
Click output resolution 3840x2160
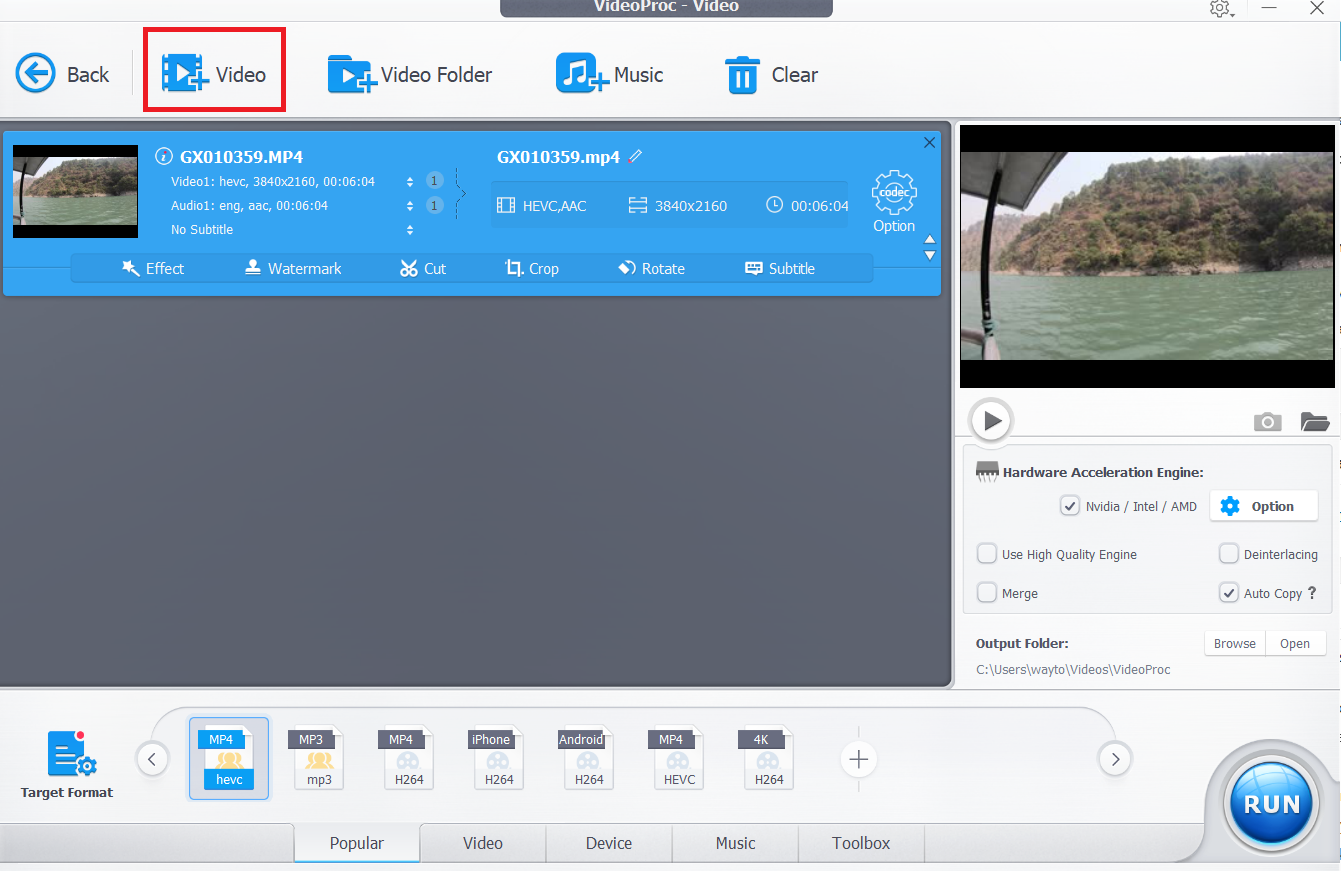point(678,206)
